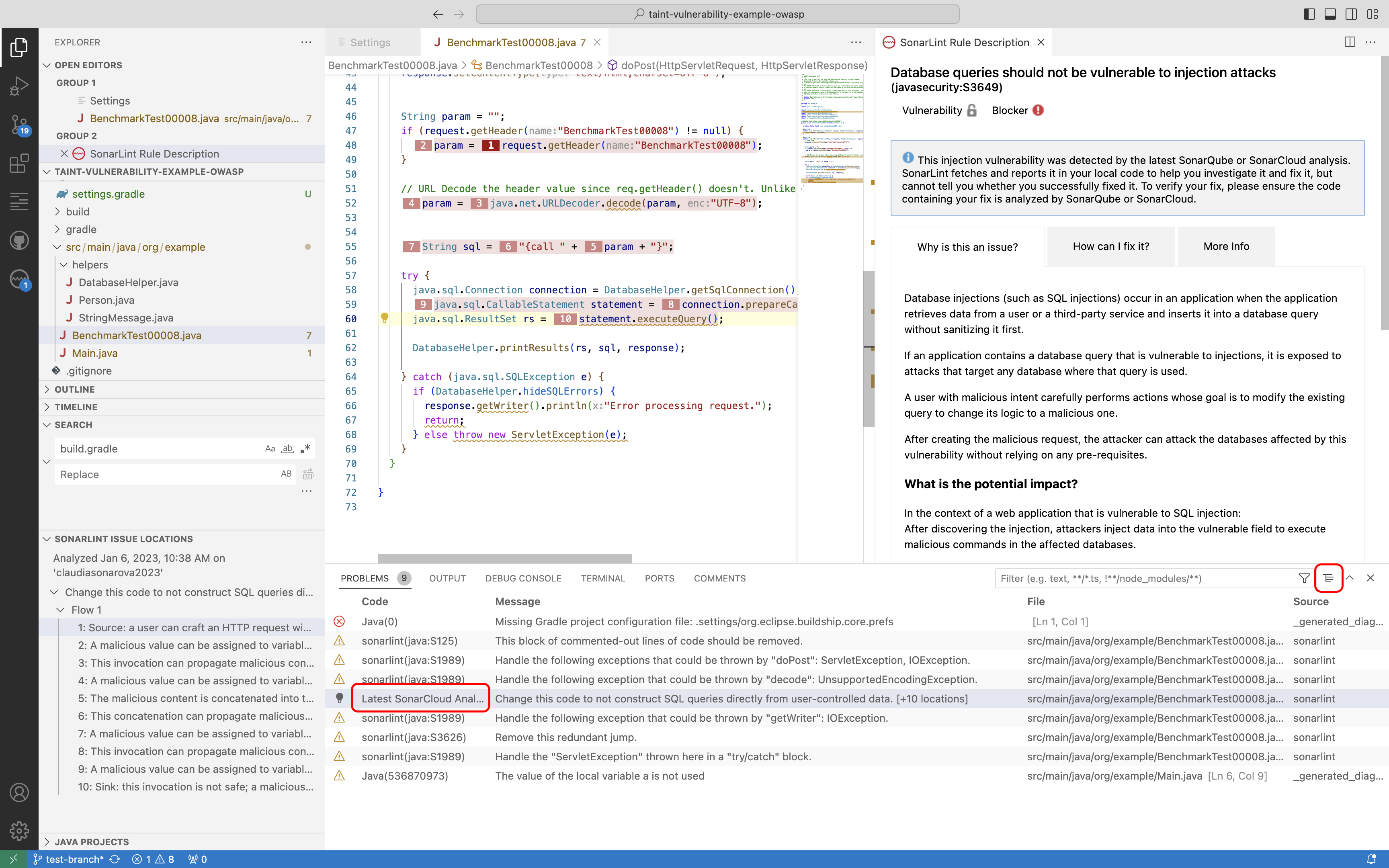
Task: Click the 'How can I fix it?' button
Action: (1110, 246)
